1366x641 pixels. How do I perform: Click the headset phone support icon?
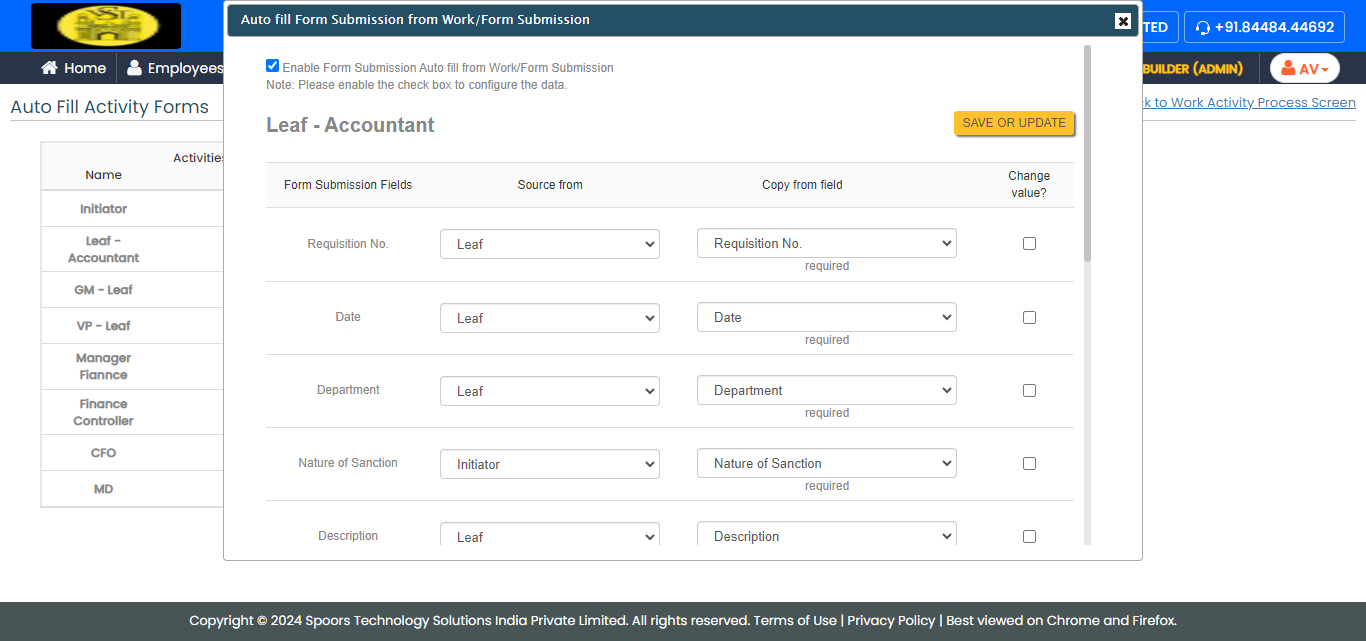pos(1203,28)
